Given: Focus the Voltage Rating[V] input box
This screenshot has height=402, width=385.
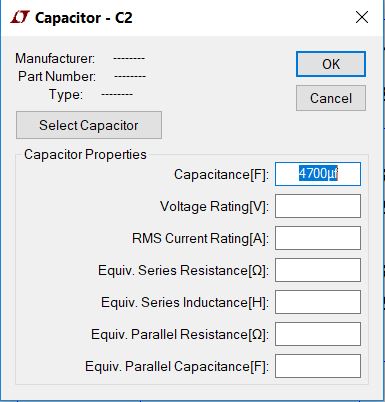Looking at the screenshot, I should pyautogui.click(x=318, y=206).
